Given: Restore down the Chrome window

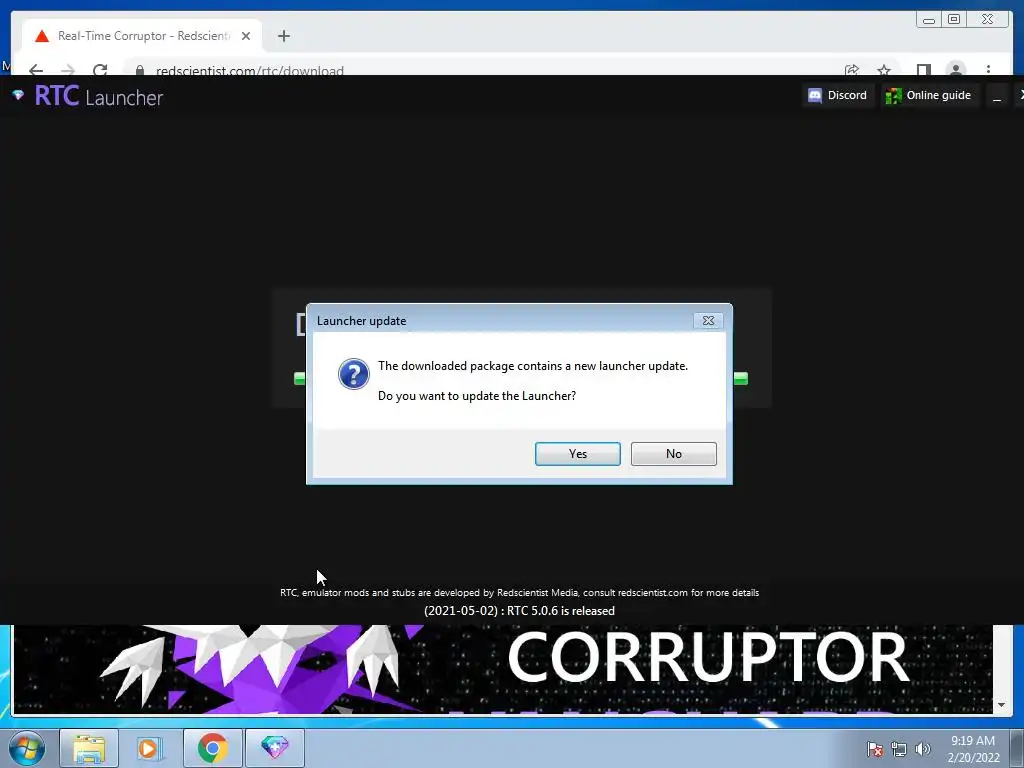Looking at the screenshot, I should (x=954, y=20).
